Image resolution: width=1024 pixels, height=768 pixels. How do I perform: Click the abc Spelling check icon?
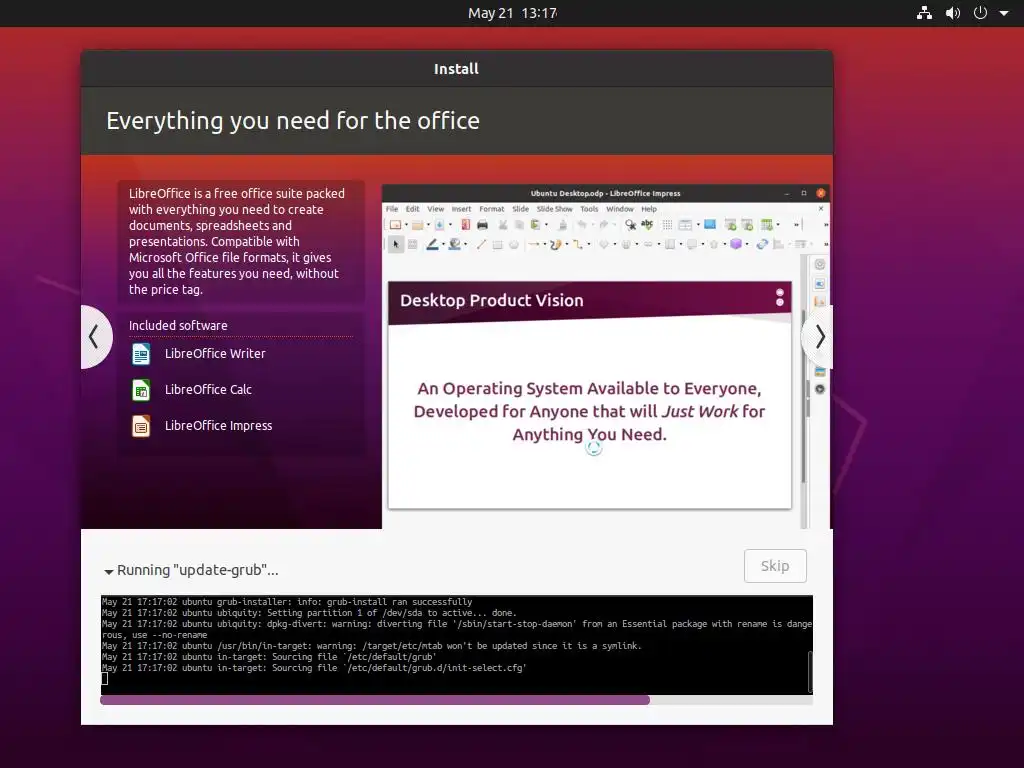(647, 224)
